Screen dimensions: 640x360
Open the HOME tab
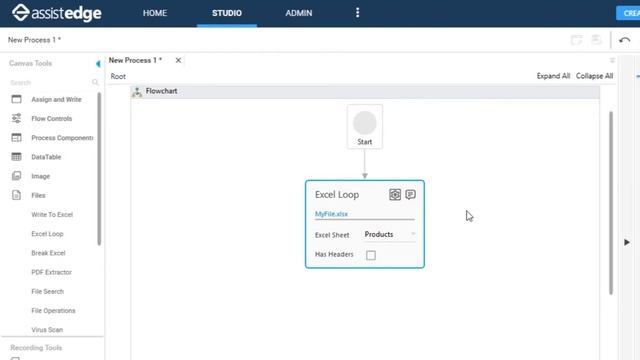point(155,13)
